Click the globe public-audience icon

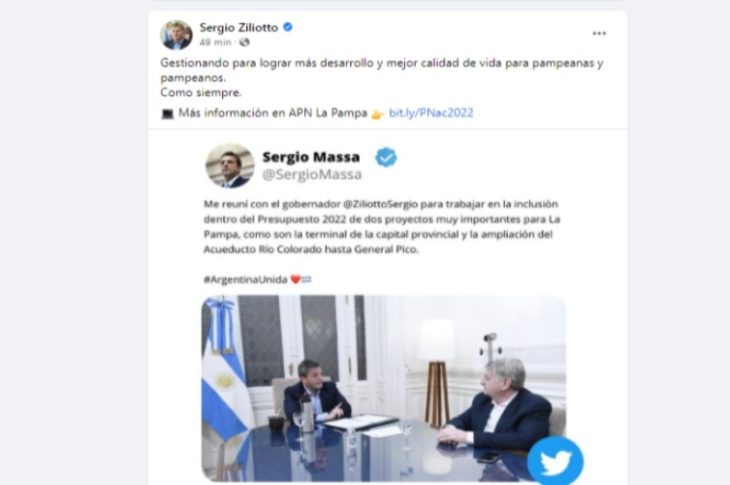click(x=244, y=42)
